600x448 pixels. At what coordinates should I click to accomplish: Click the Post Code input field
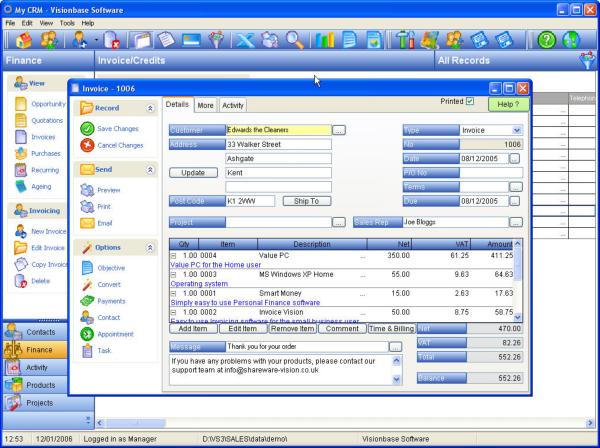click(x=250, y=201)
